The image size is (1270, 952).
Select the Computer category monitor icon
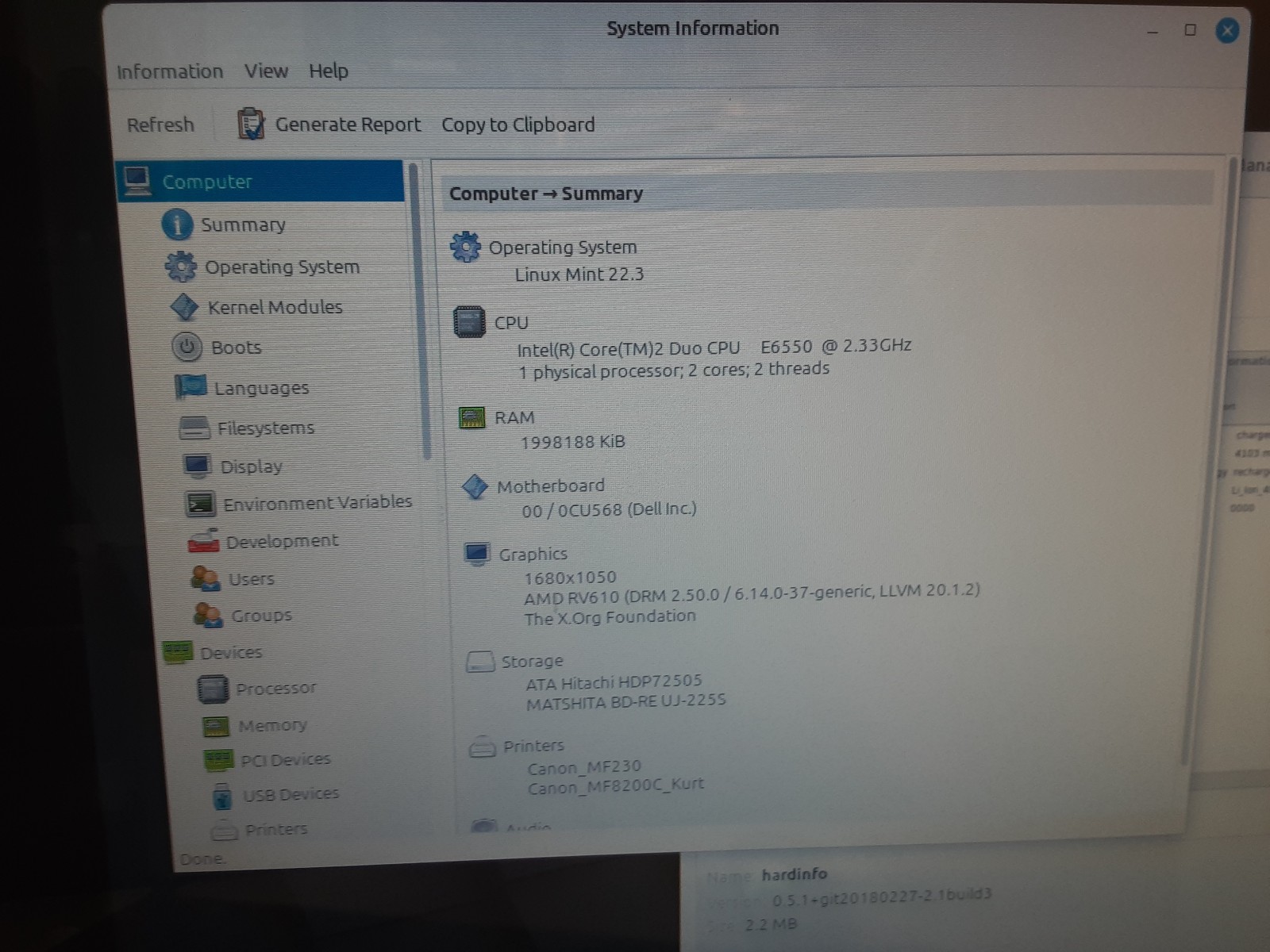point(137,181)
